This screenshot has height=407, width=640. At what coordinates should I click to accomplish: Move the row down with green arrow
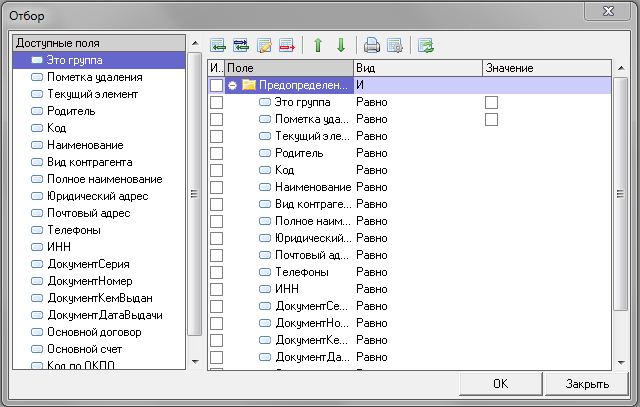[340, 45]
